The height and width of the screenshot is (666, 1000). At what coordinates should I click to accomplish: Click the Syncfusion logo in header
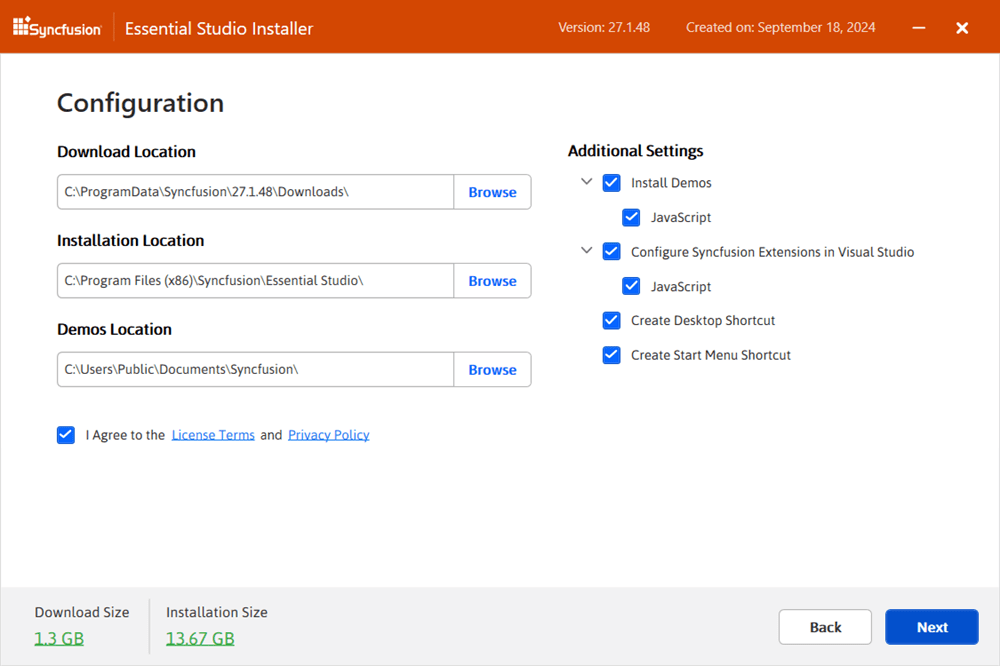point(57,27)
